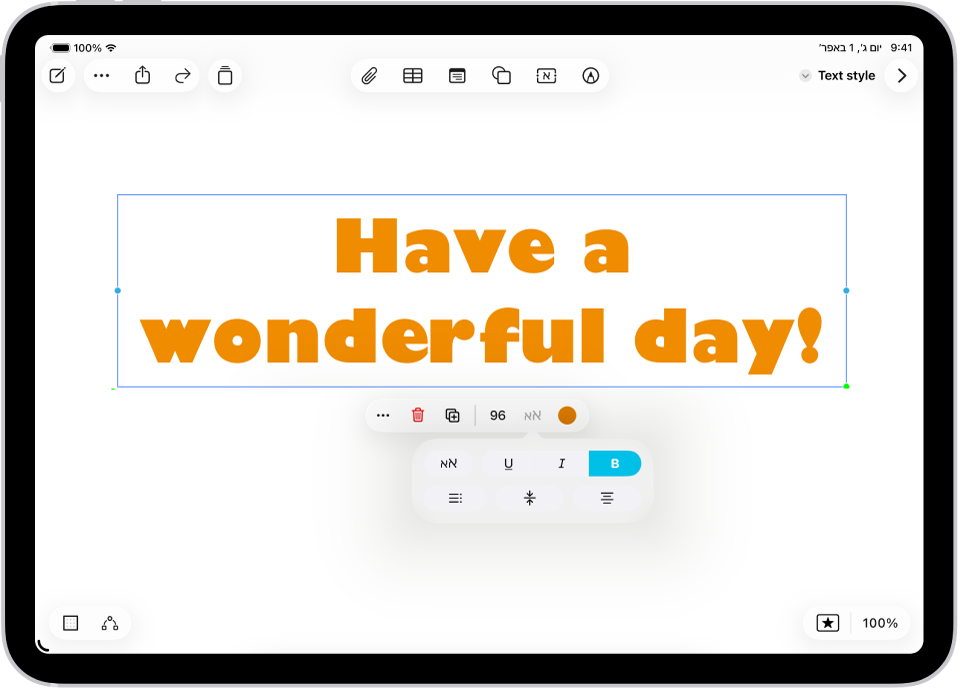Expand the Text style dropdown
This screenshot has width=960, height=689.
(838, 76)
